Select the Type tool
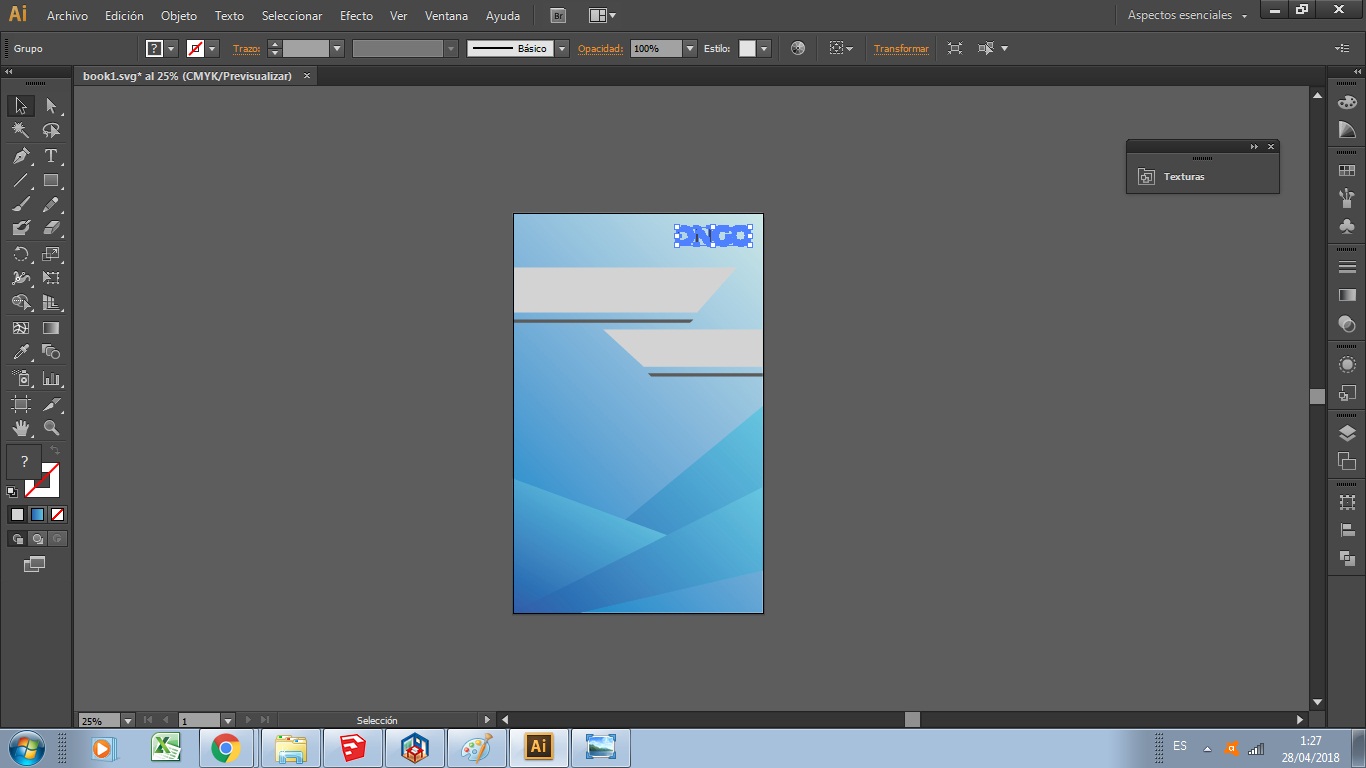1366x768 pixels. [51, 156]
